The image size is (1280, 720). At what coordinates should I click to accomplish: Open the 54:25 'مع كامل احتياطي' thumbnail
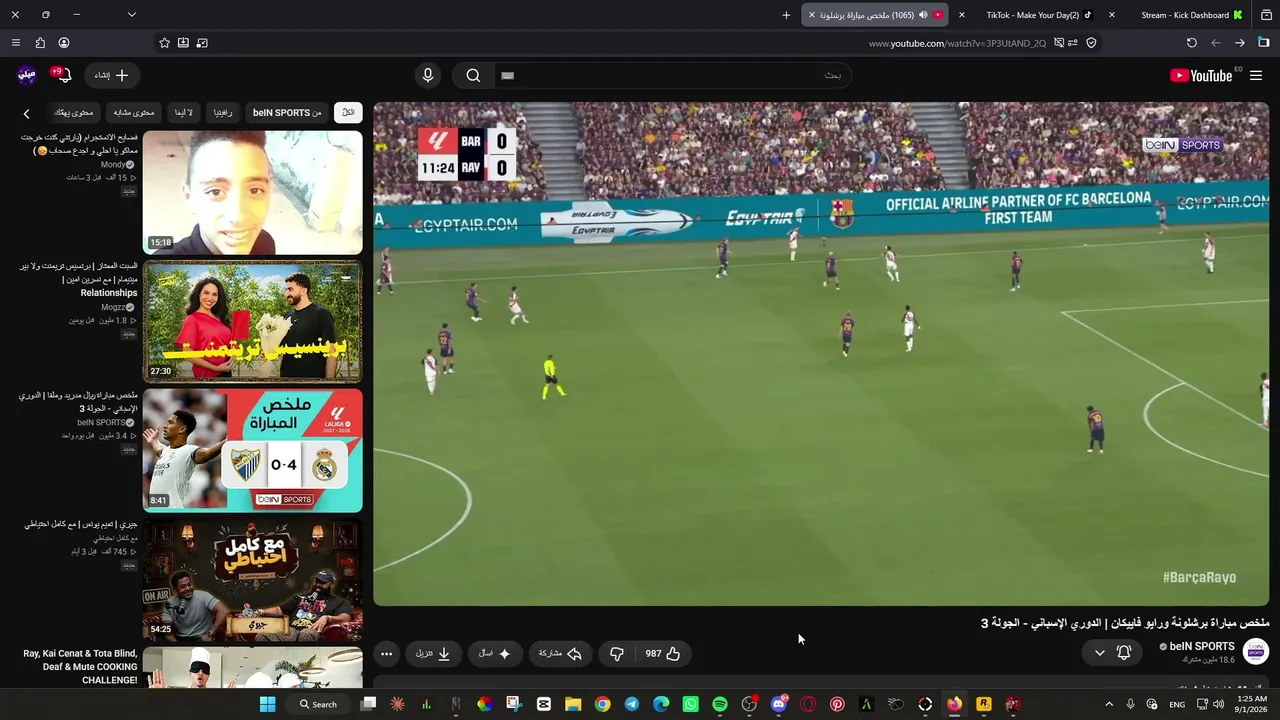253,579
